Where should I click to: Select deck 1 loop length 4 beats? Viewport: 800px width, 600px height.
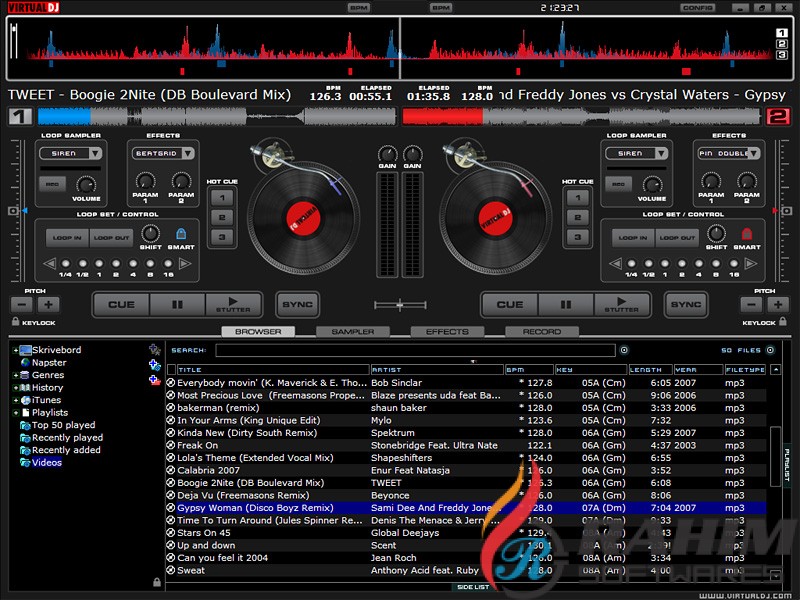click(133, 264)
